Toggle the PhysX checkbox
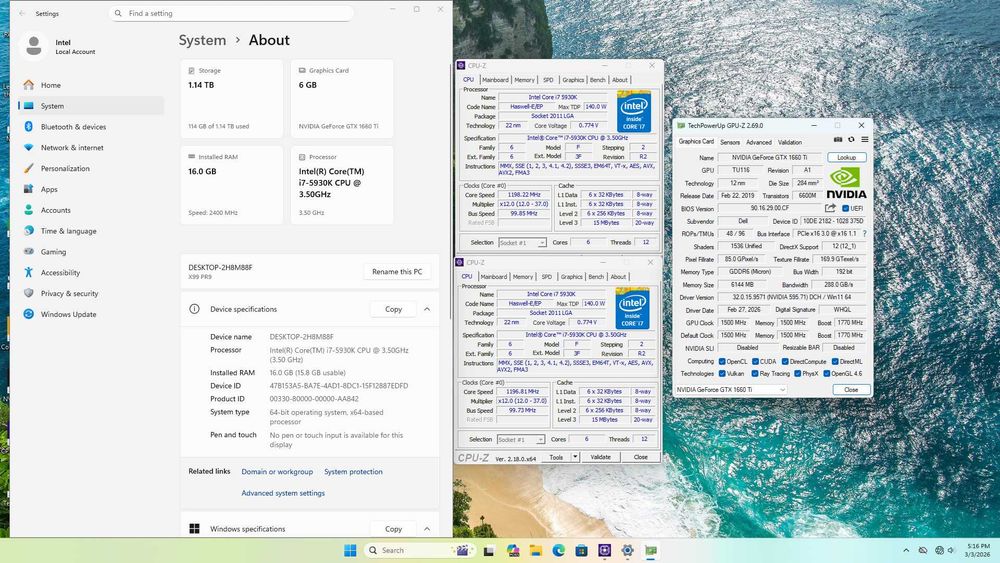 coord(797,374)
